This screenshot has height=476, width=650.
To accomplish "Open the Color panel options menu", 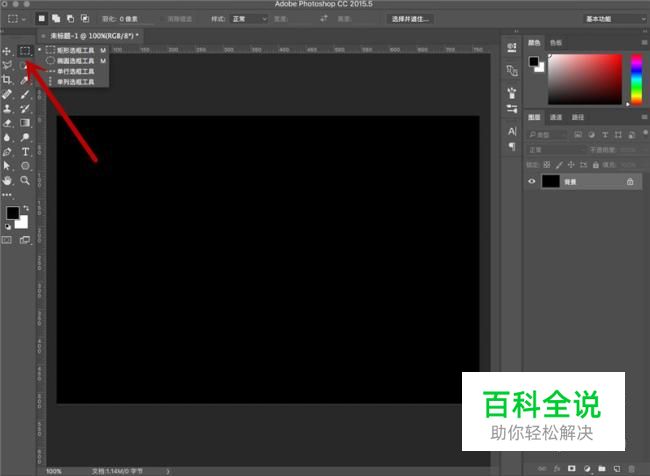I will click(x=644, y=43).
